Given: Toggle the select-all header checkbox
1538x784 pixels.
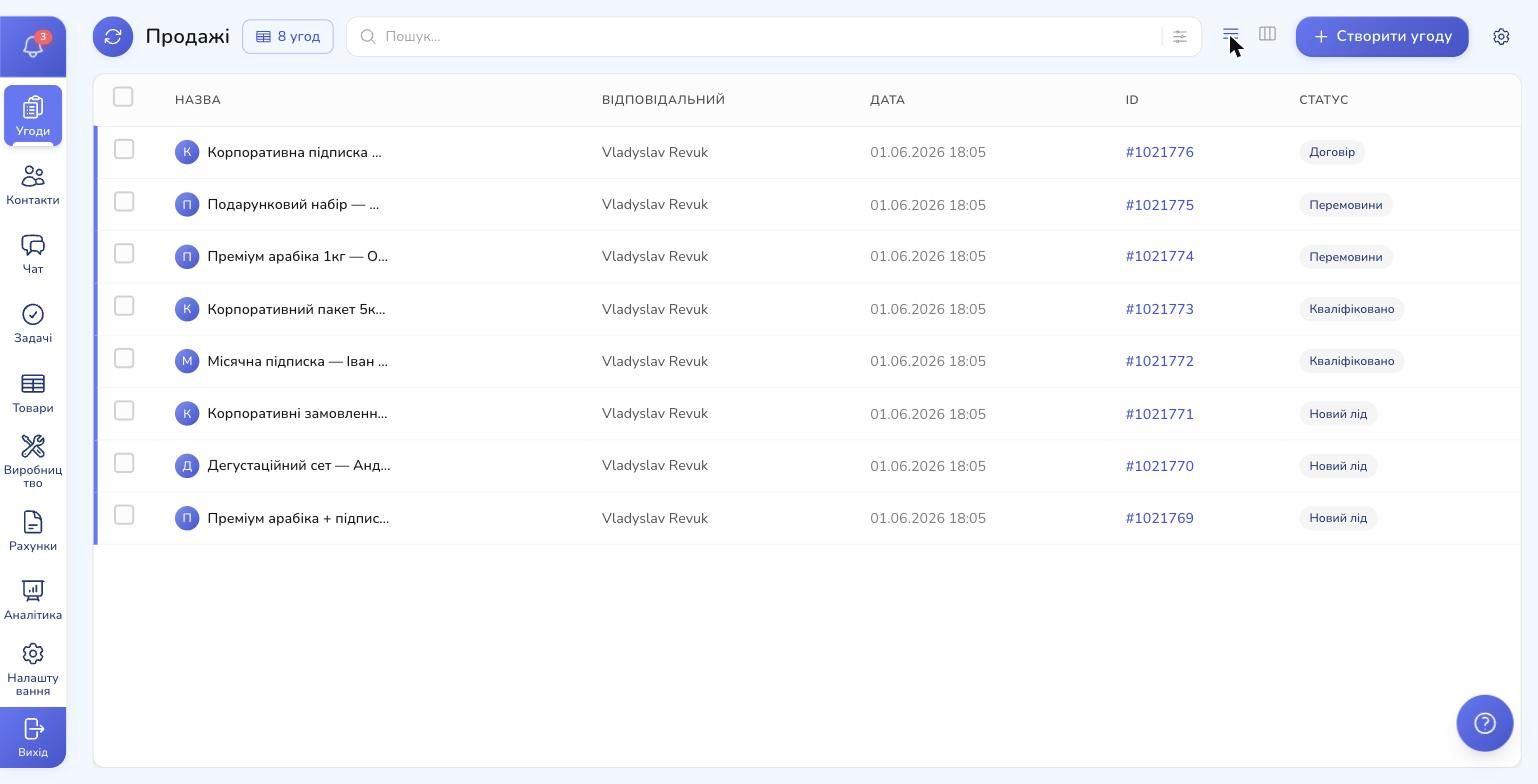Looking at the screenshot, I should click(x=123, y=96).
